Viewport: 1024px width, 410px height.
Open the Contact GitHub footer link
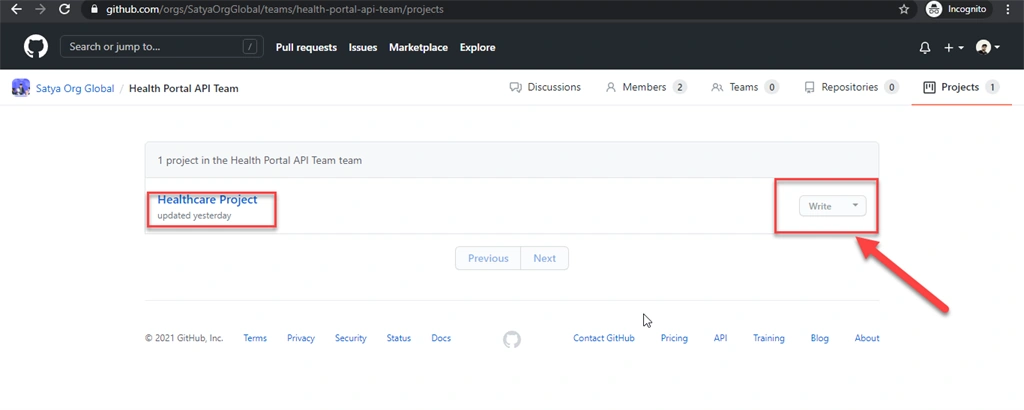(x=604, y=338)
